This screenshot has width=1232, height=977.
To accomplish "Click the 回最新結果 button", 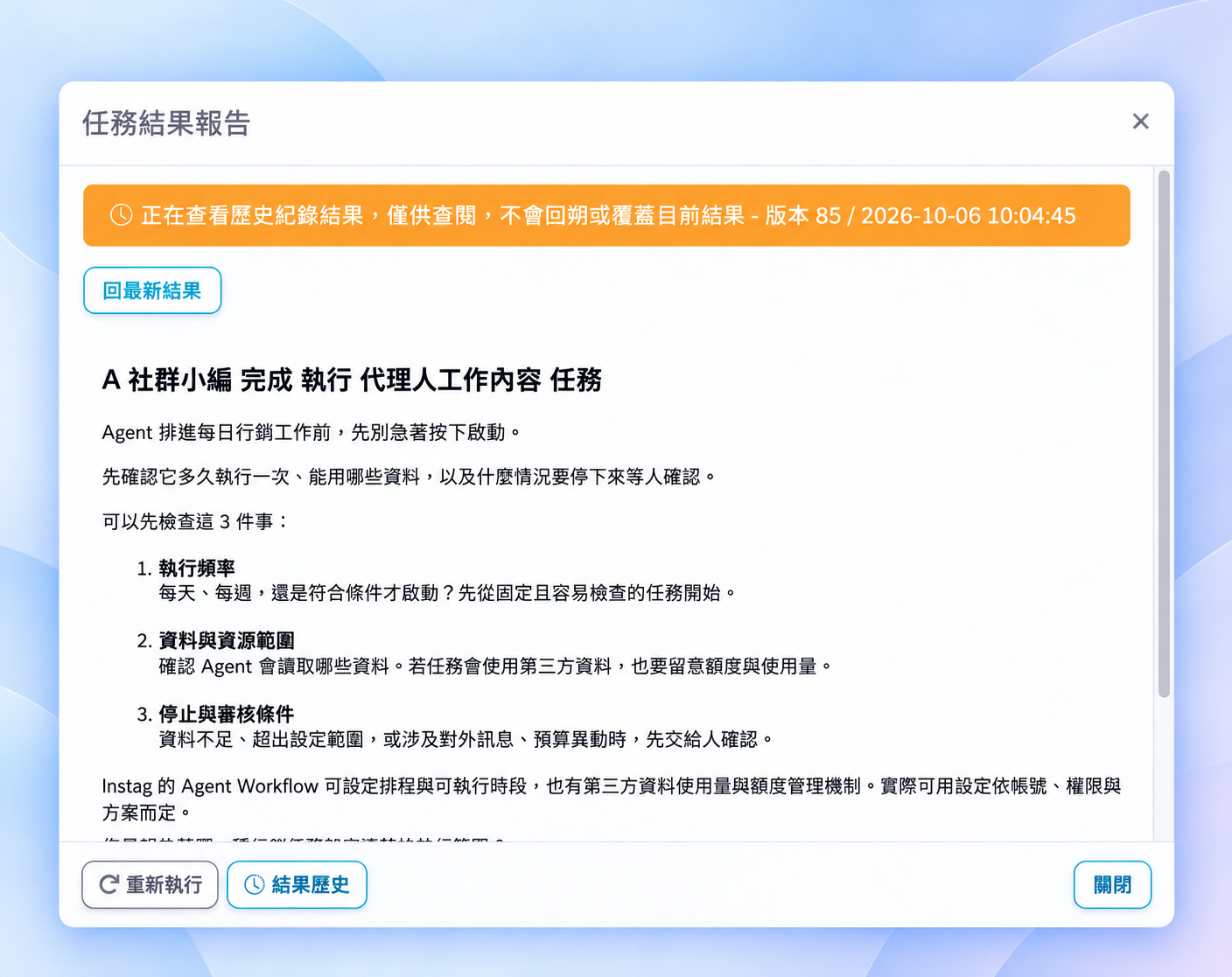I will 152,290.
